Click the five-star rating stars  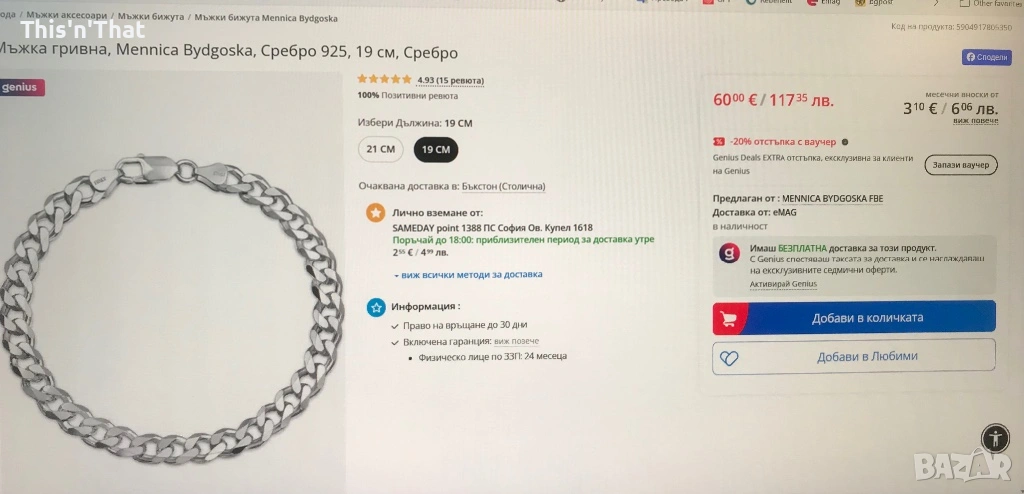pos(384,80)
